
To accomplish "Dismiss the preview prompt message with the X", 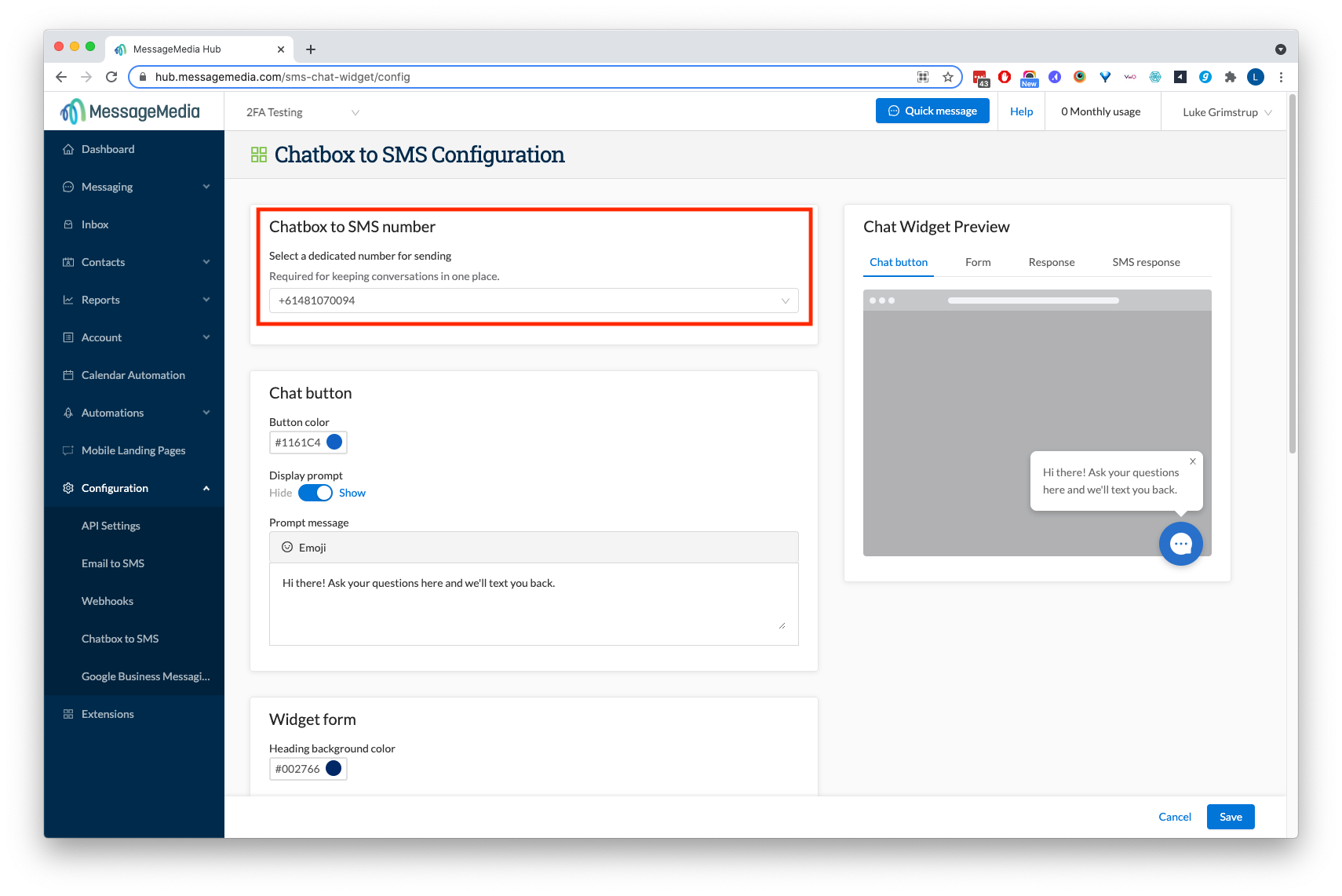I will point(1192,461).
